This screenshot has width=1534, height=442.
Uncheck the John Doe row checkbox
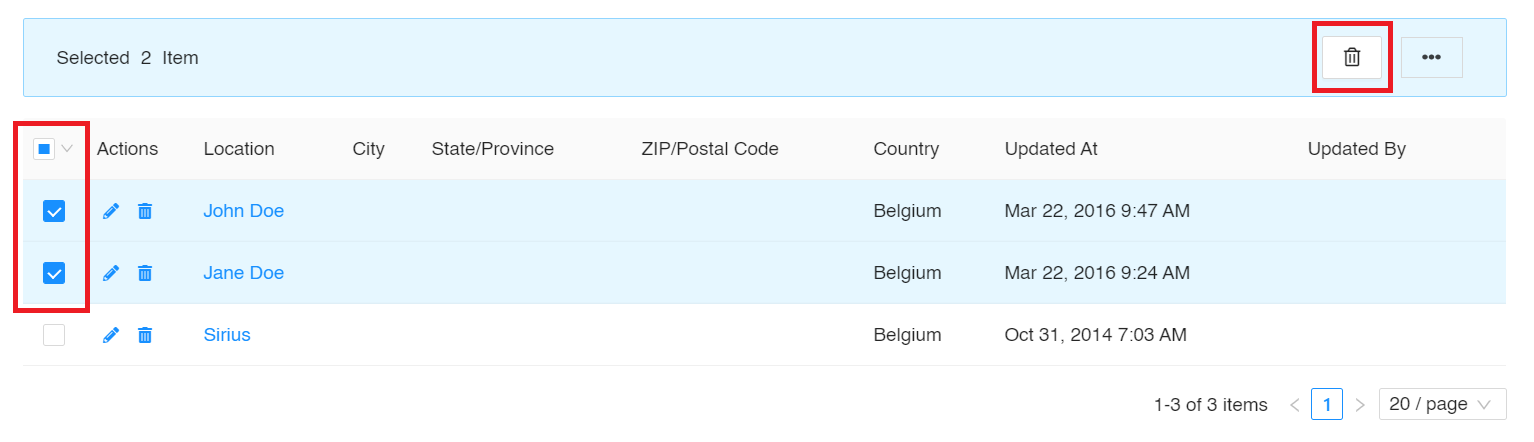54,211
